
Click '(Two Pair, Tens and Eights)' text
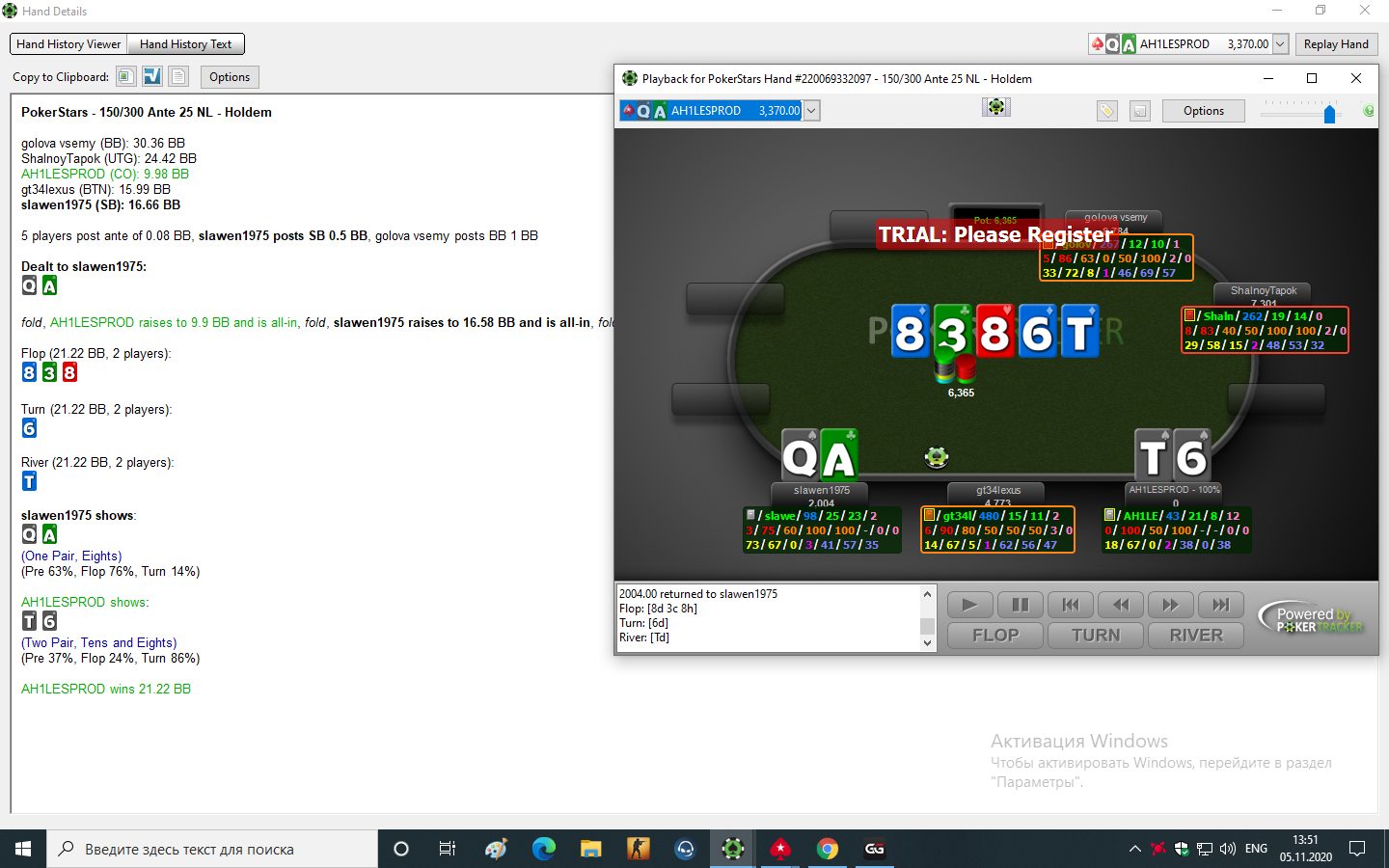click(x=99, y=642)
